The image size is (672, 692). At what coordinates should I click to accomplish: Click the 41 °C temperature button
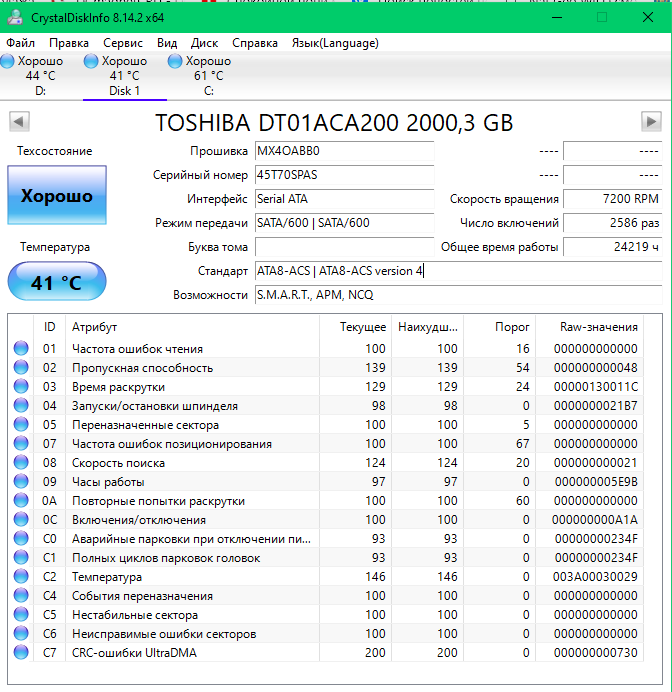pos(57,282)
